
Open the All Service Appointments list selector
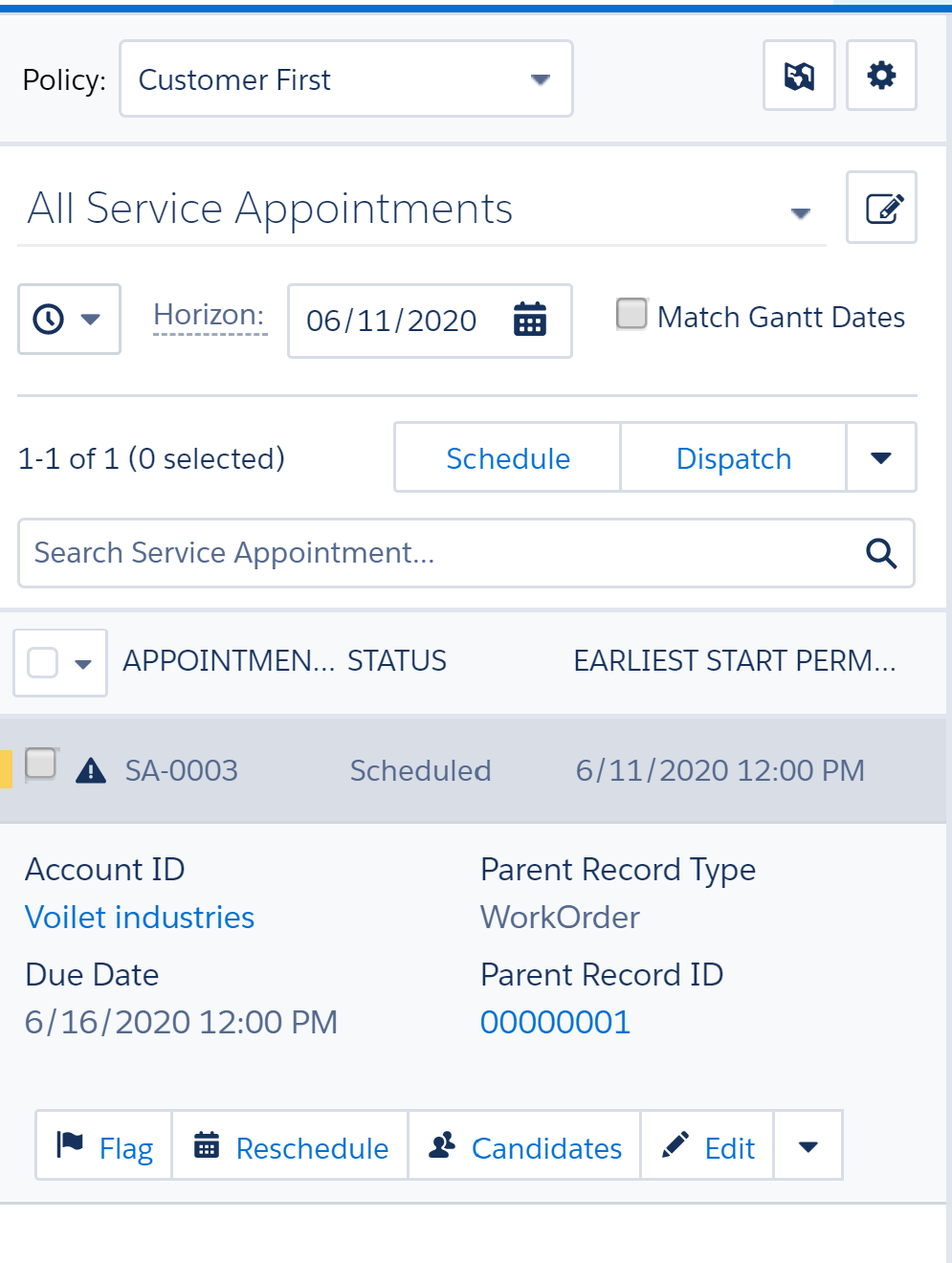[x=800, y=212]
